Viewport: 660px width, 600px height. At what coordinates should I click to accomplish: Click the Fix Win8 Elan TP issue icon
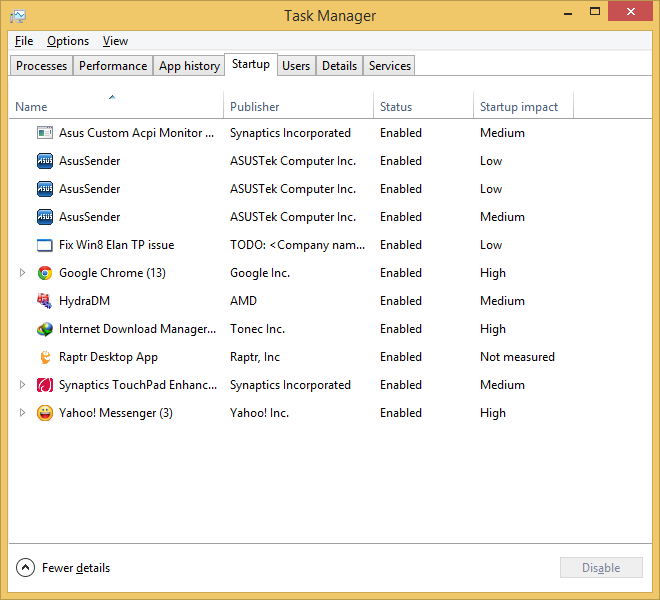45,245
